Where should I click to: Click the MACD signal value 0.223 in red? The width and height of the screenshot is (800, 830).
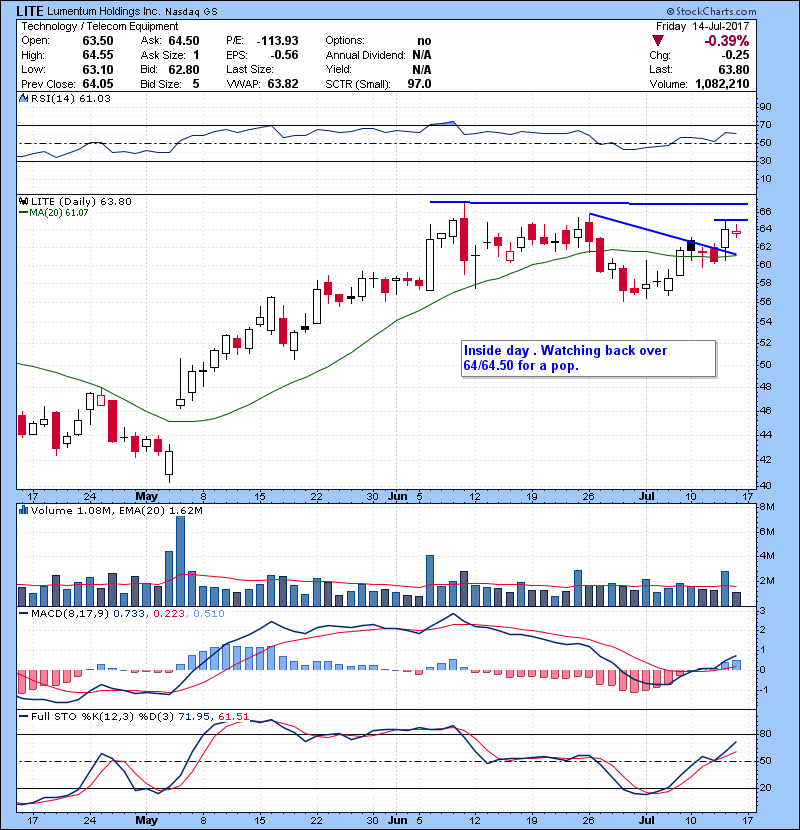coord(169,613)
